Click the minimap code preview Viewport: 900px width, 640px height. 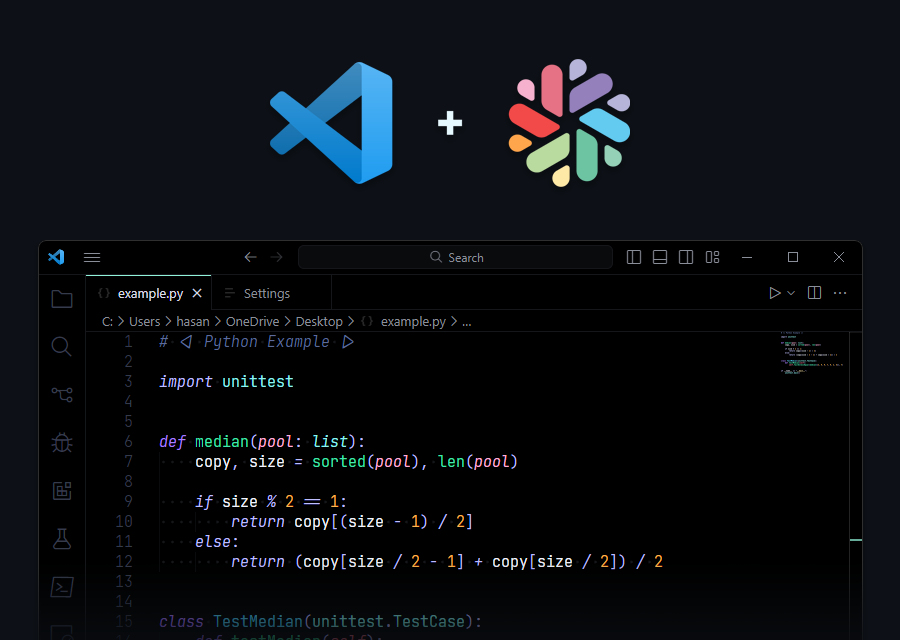(x=812, y=352)
